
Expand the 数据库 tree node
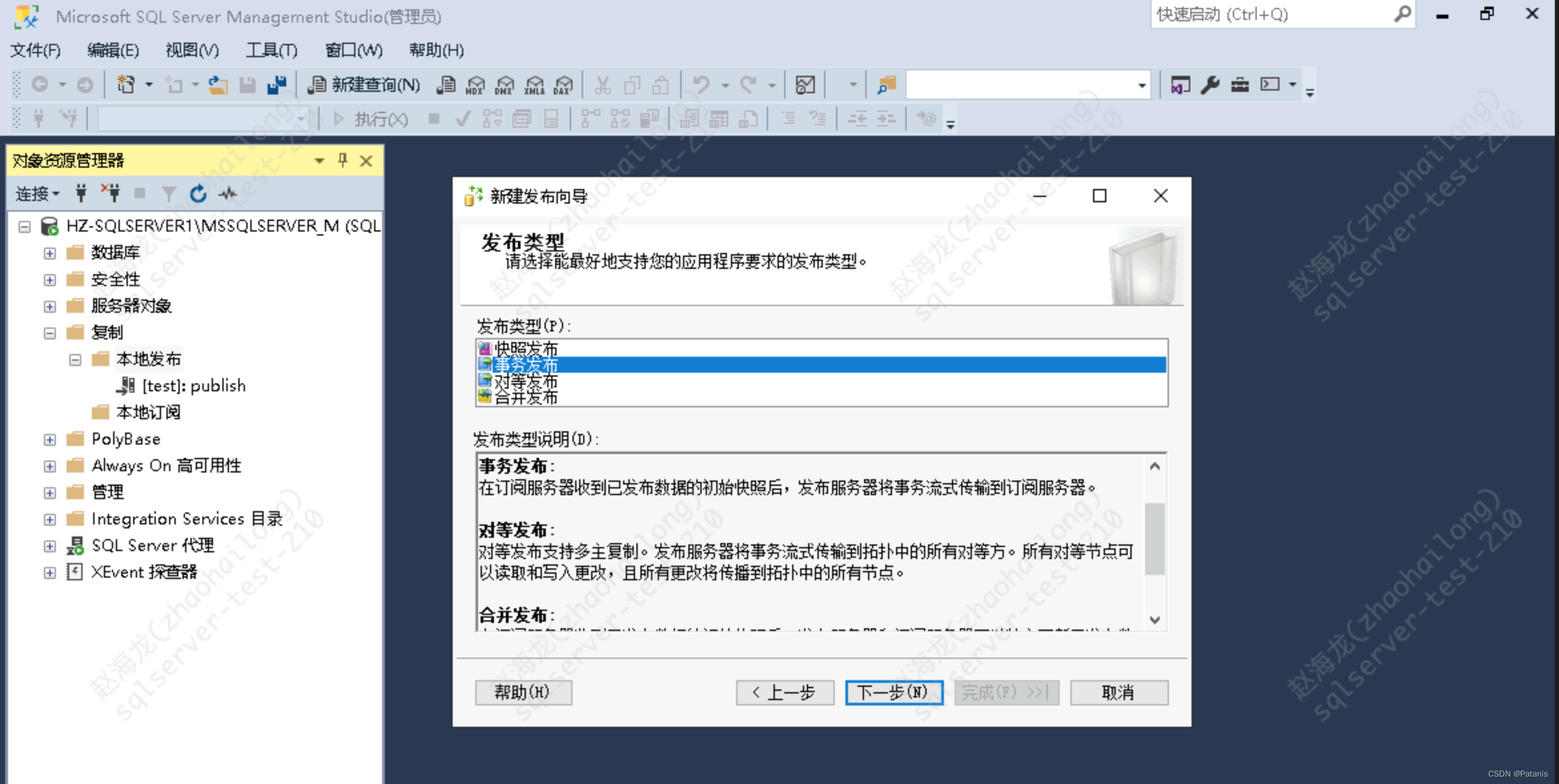click(x=50, y=253)
